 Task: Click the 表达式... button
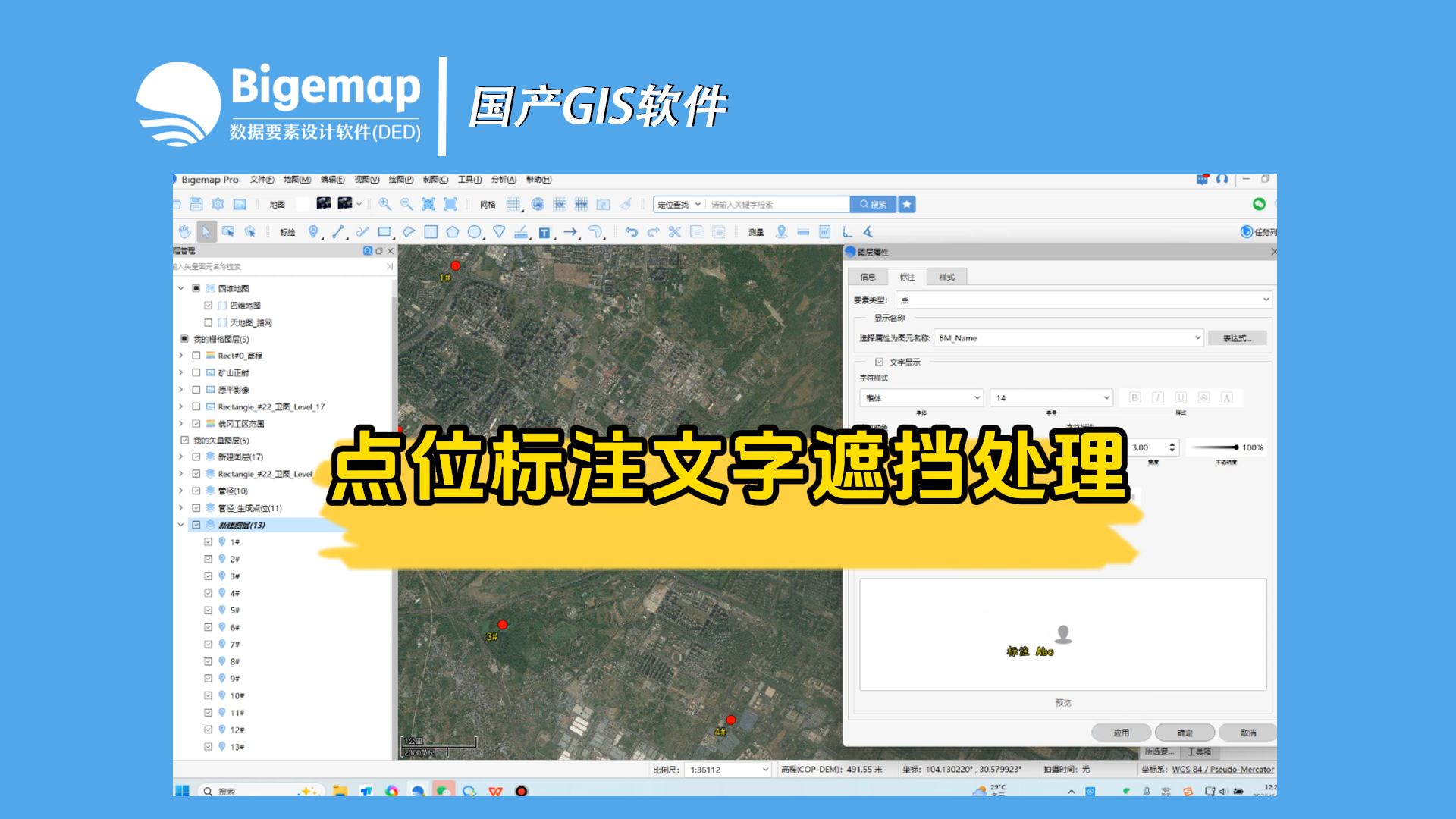(1237, 338)
